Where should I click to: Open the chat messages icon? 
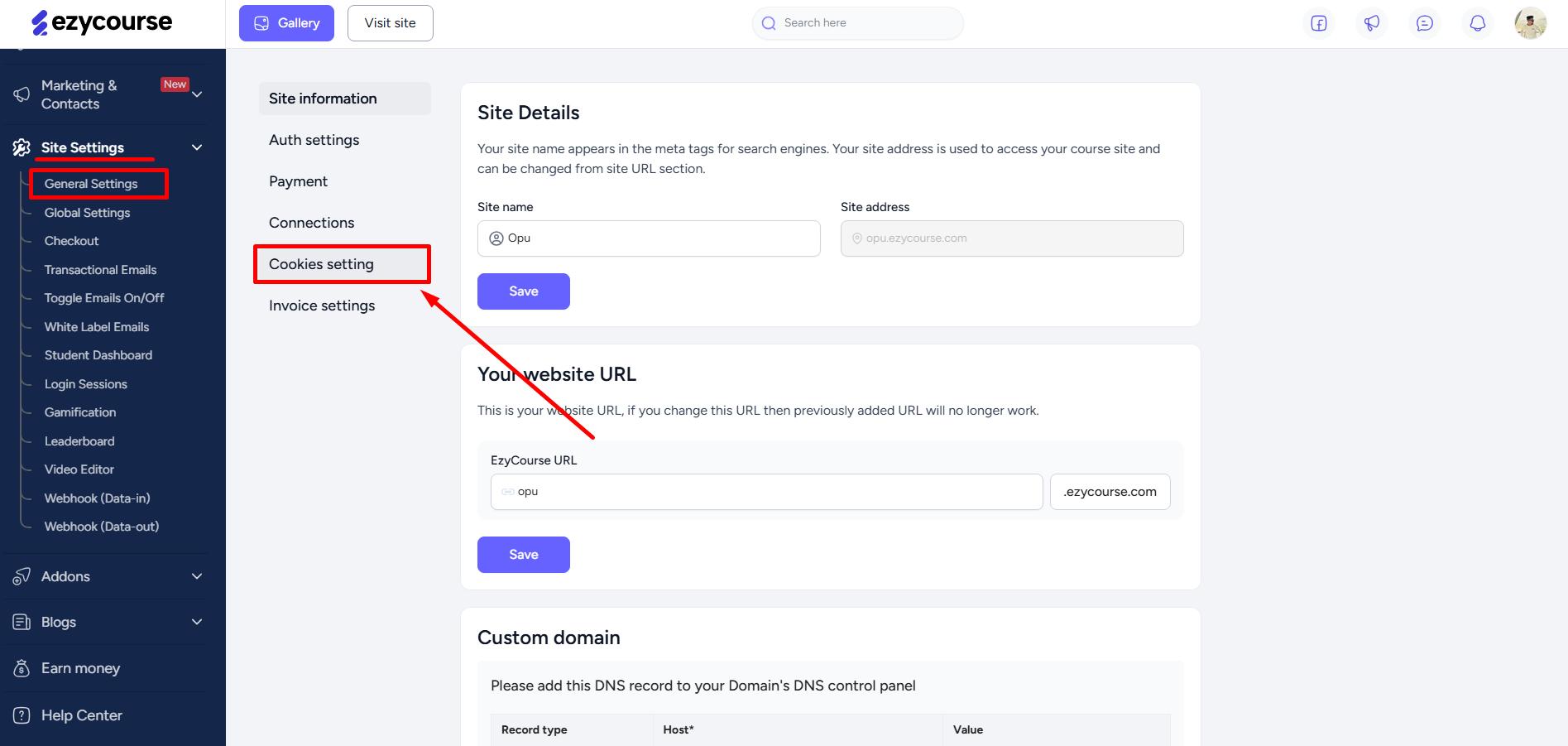point(1425,23)
